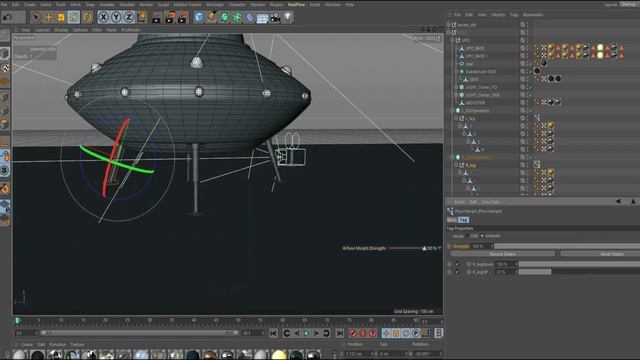Click the Spline Pen icon
This screenshot has width=640, height=360.
[x=211, y=17]
